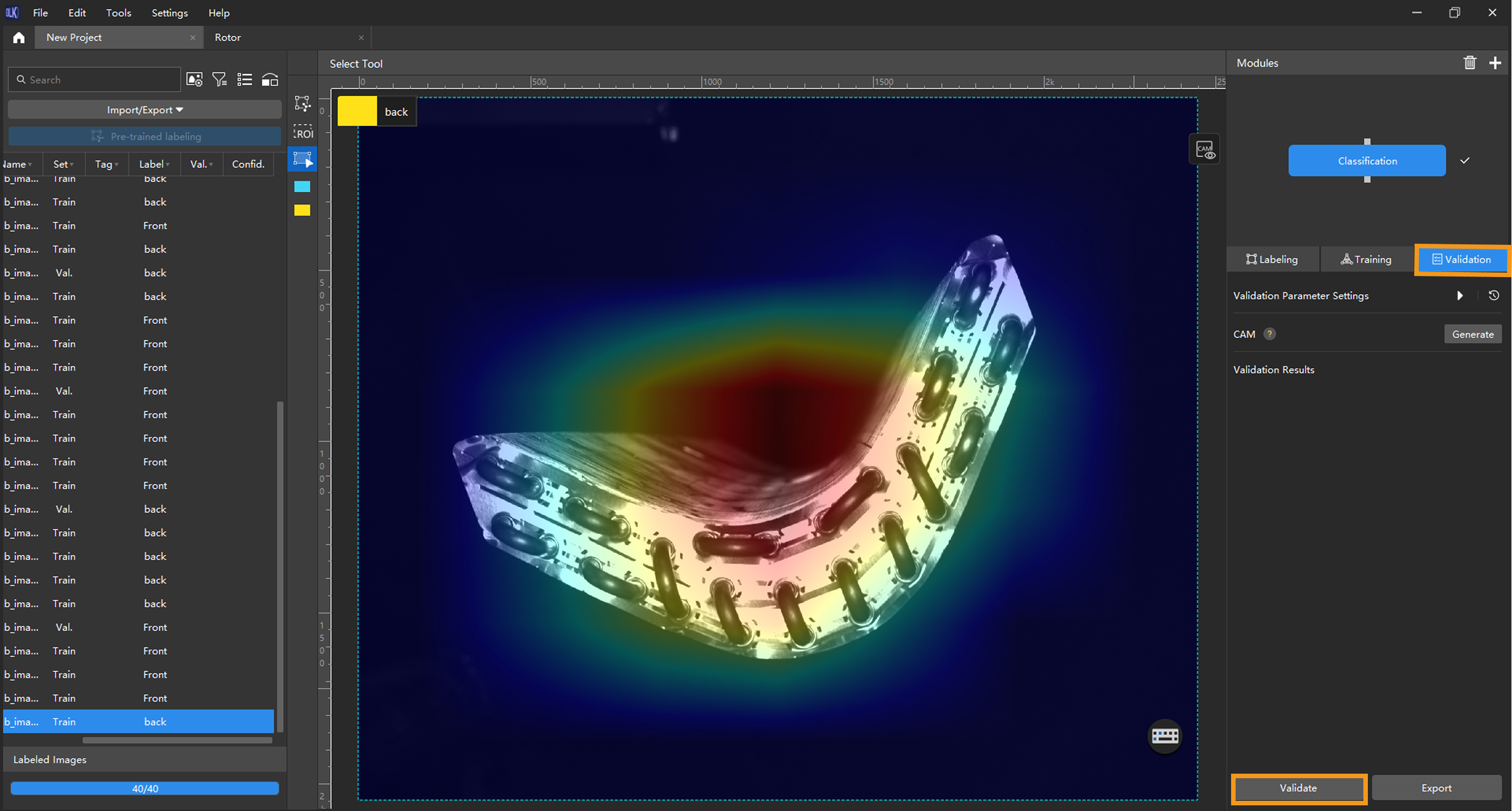This screenshot has width=1512, height=811.
Task: Pick the cyan label color swatch
Action: click(302, 187)
